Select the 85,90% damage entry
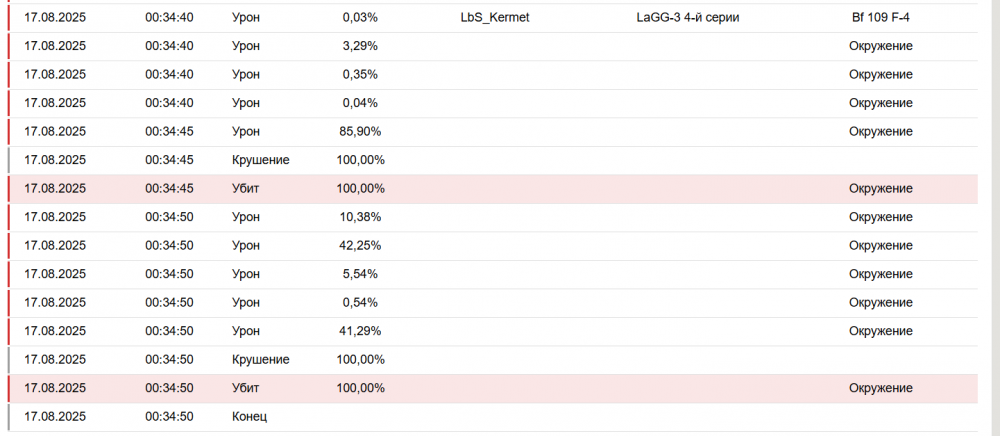 pos(360,131)
